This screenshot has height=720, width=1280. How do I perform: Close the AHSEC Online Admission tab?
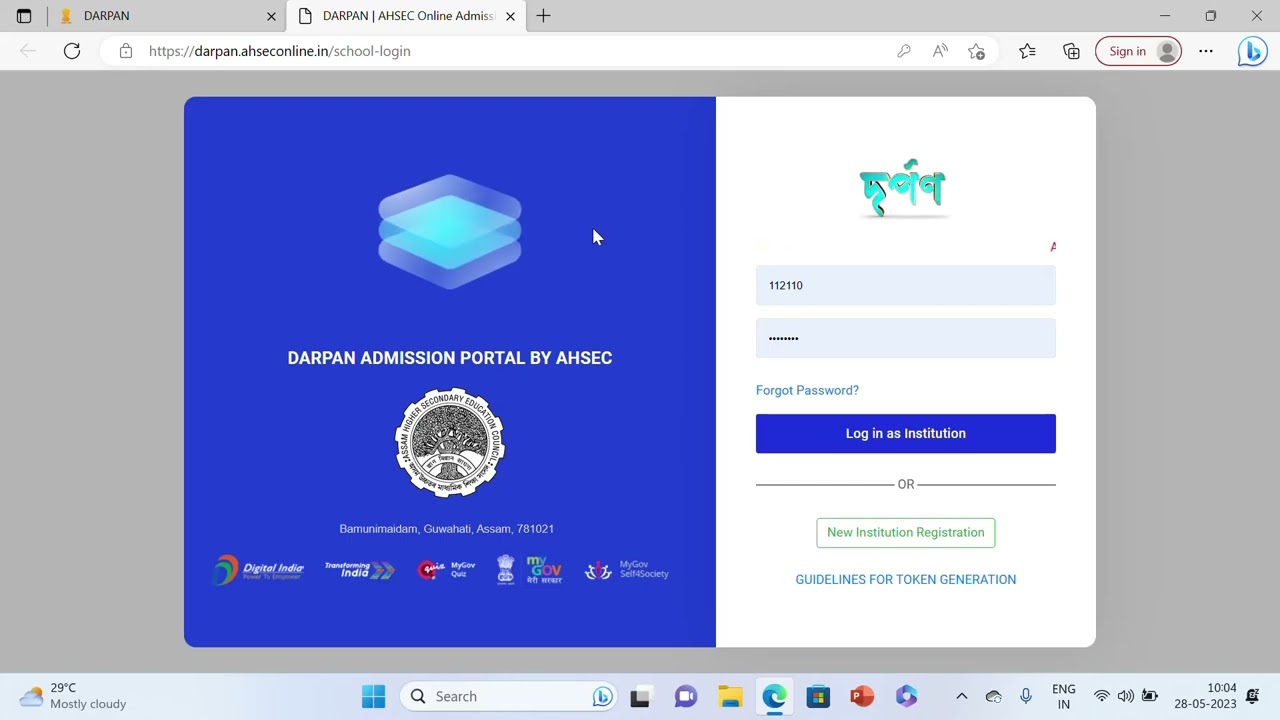point(510,16)
